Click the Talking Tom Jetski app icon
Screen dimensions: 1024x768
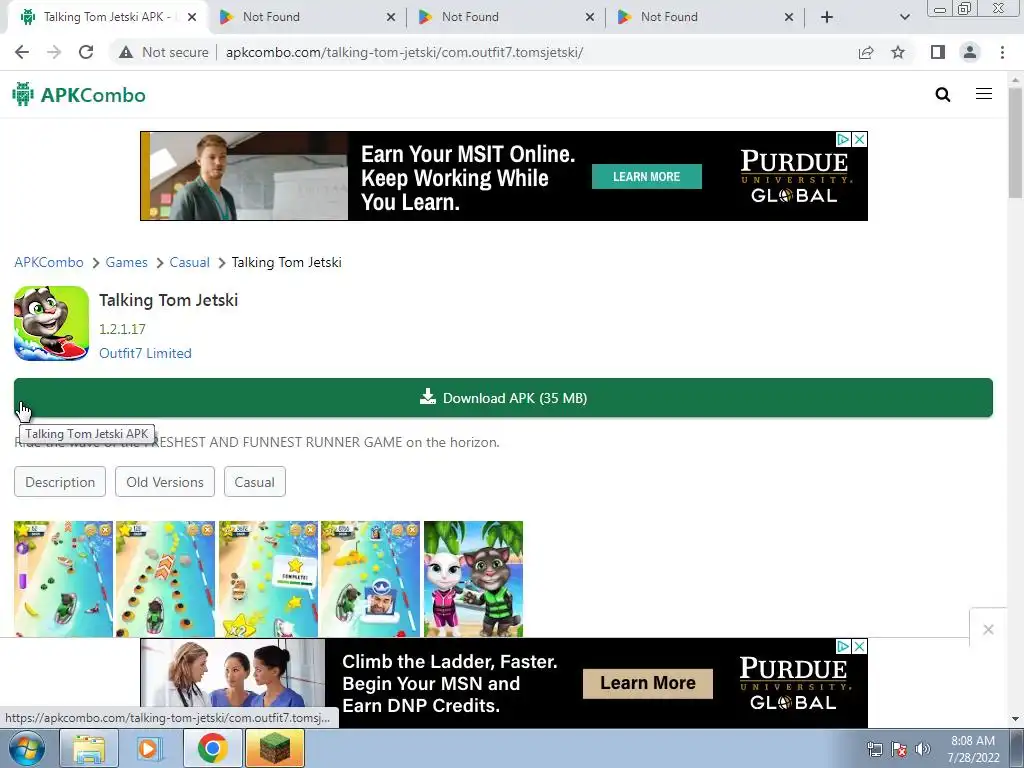coord(52,323)
